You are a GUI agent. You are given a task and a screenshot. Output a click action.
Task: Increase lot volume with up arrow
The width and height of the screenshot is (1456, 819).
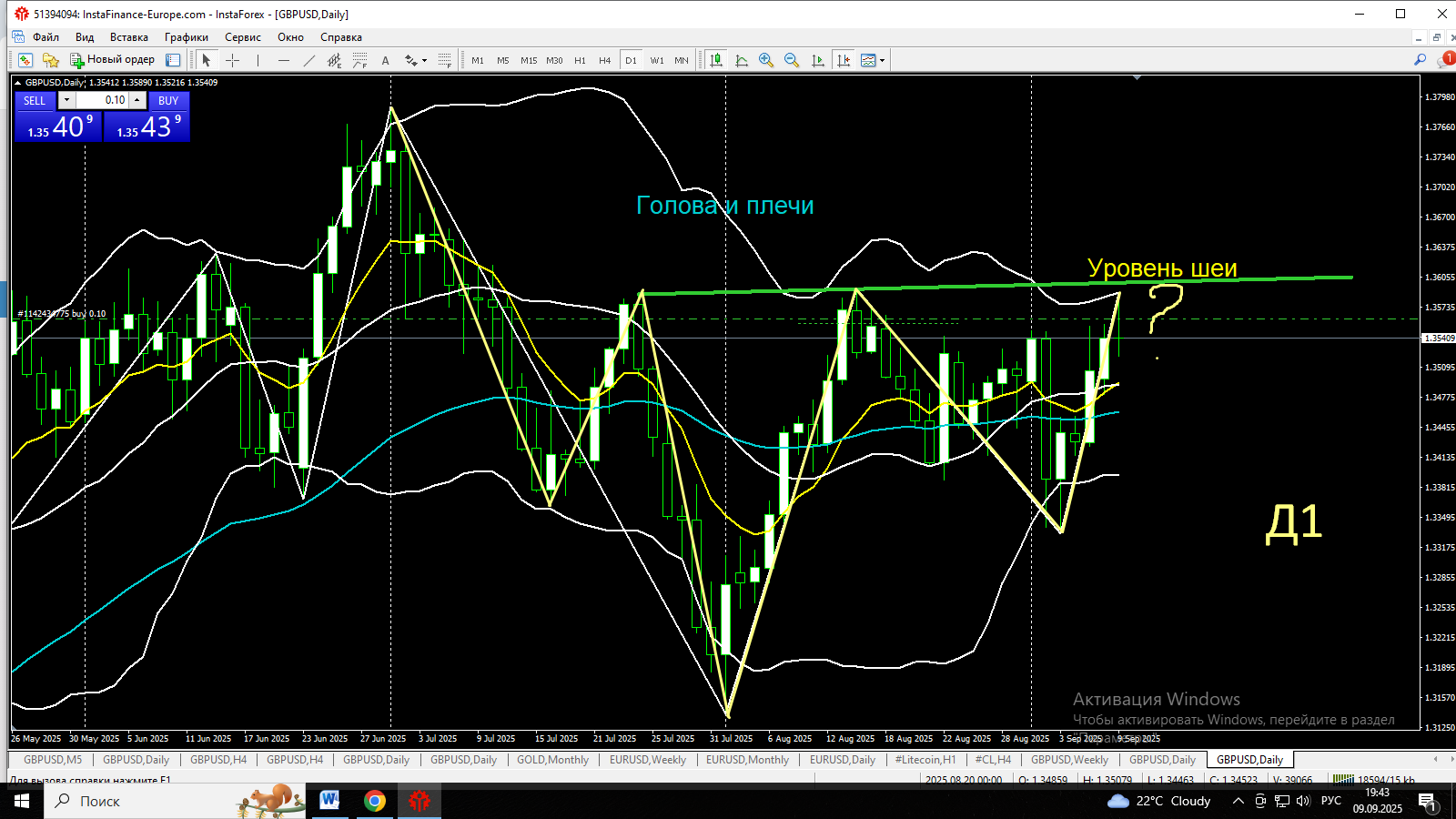click(x=137, y=100)
